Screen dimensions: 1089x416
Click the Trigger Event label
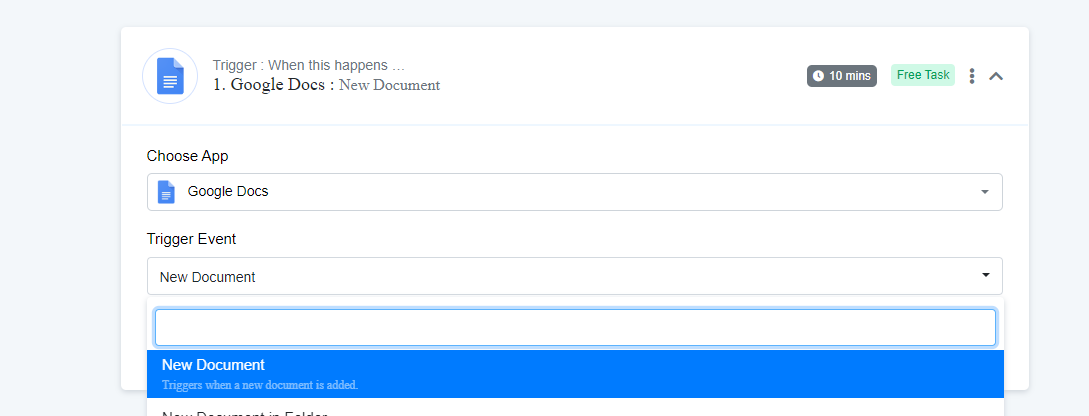(192, 239)
